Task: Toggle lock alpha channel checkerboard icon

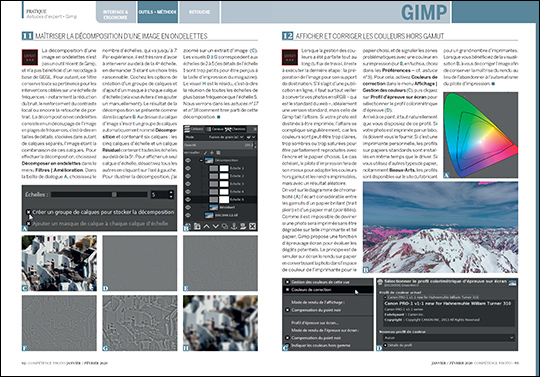Action: point(218,153)
